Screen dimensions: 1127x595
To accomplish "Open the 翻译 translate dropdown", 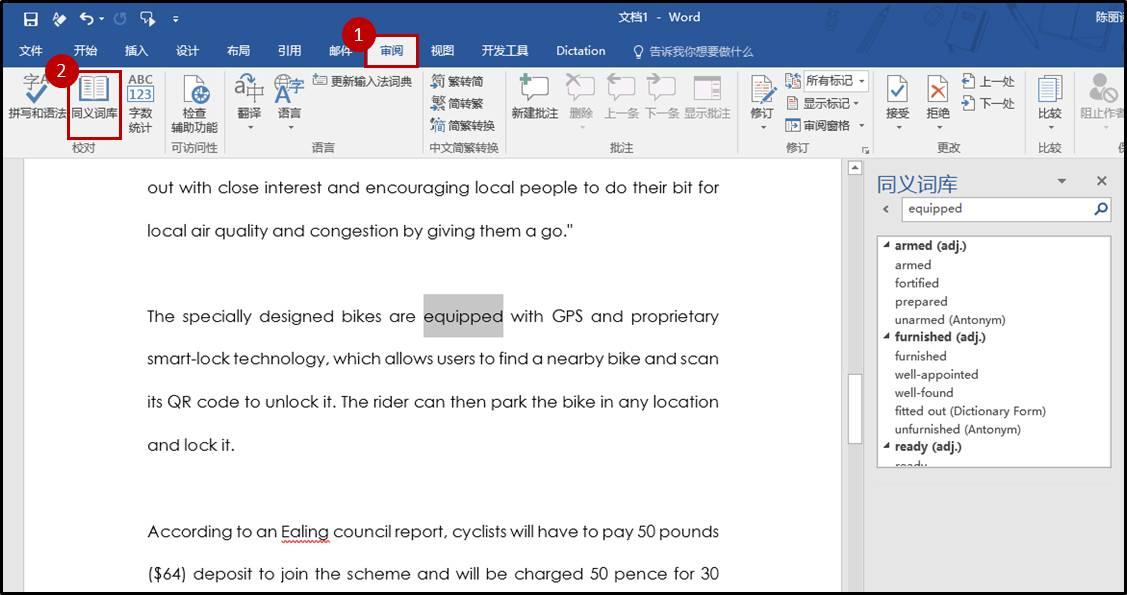I will pyautogui.click(x=249, y=102).
